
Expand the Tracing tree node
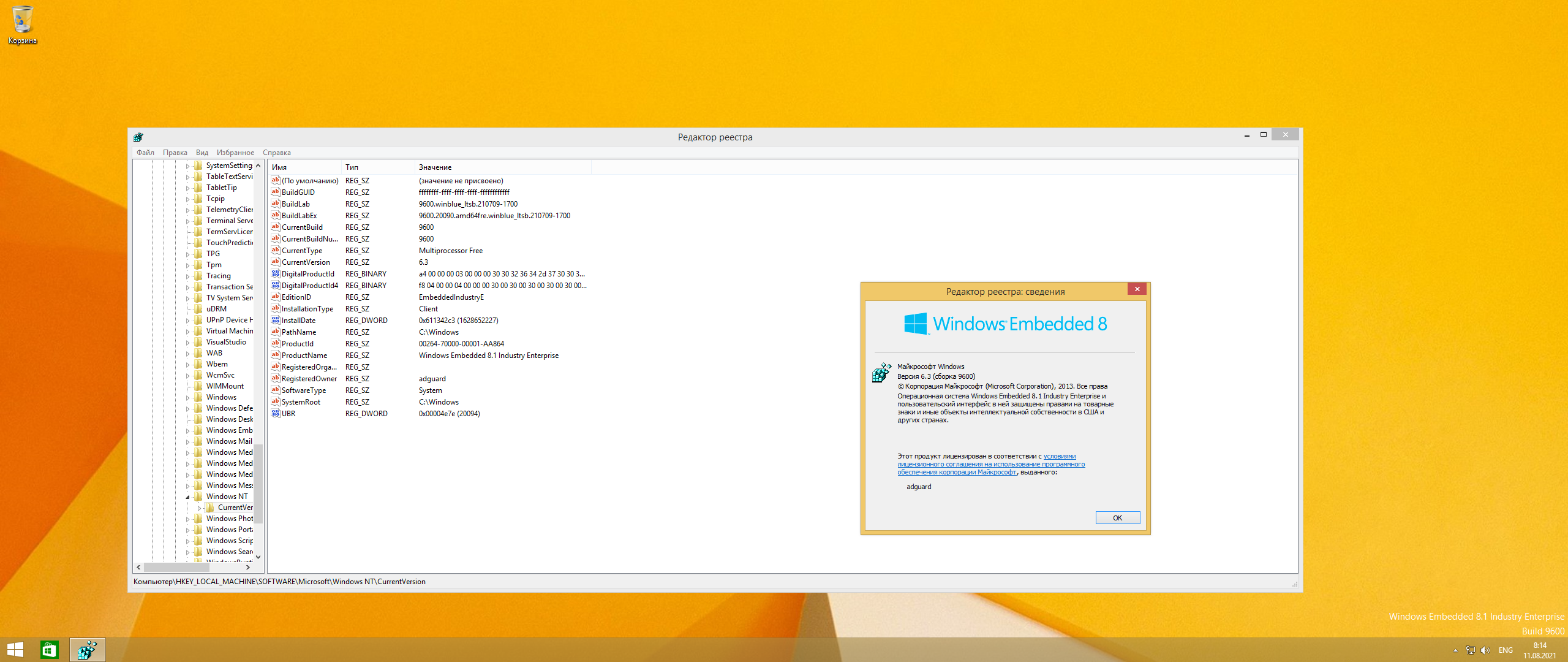click(187, 276)
